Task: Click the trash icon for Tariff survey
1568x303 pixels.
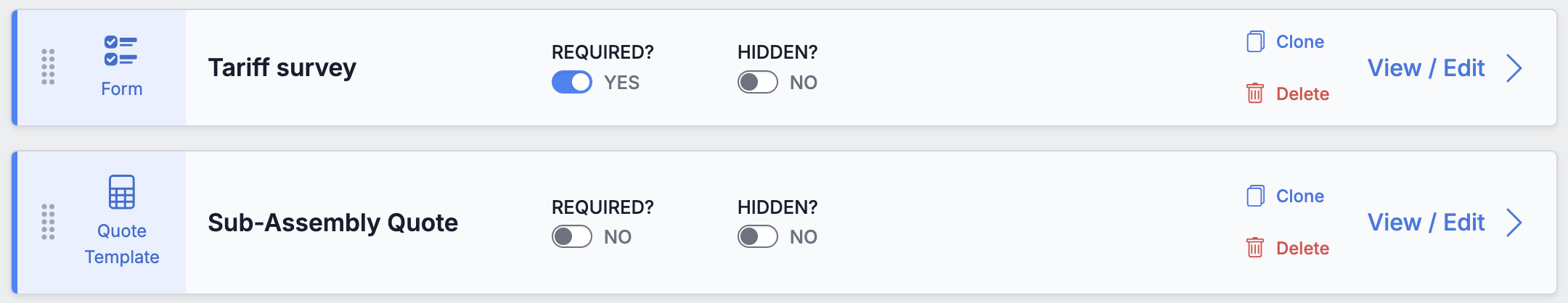Action: click(1255, 94)
